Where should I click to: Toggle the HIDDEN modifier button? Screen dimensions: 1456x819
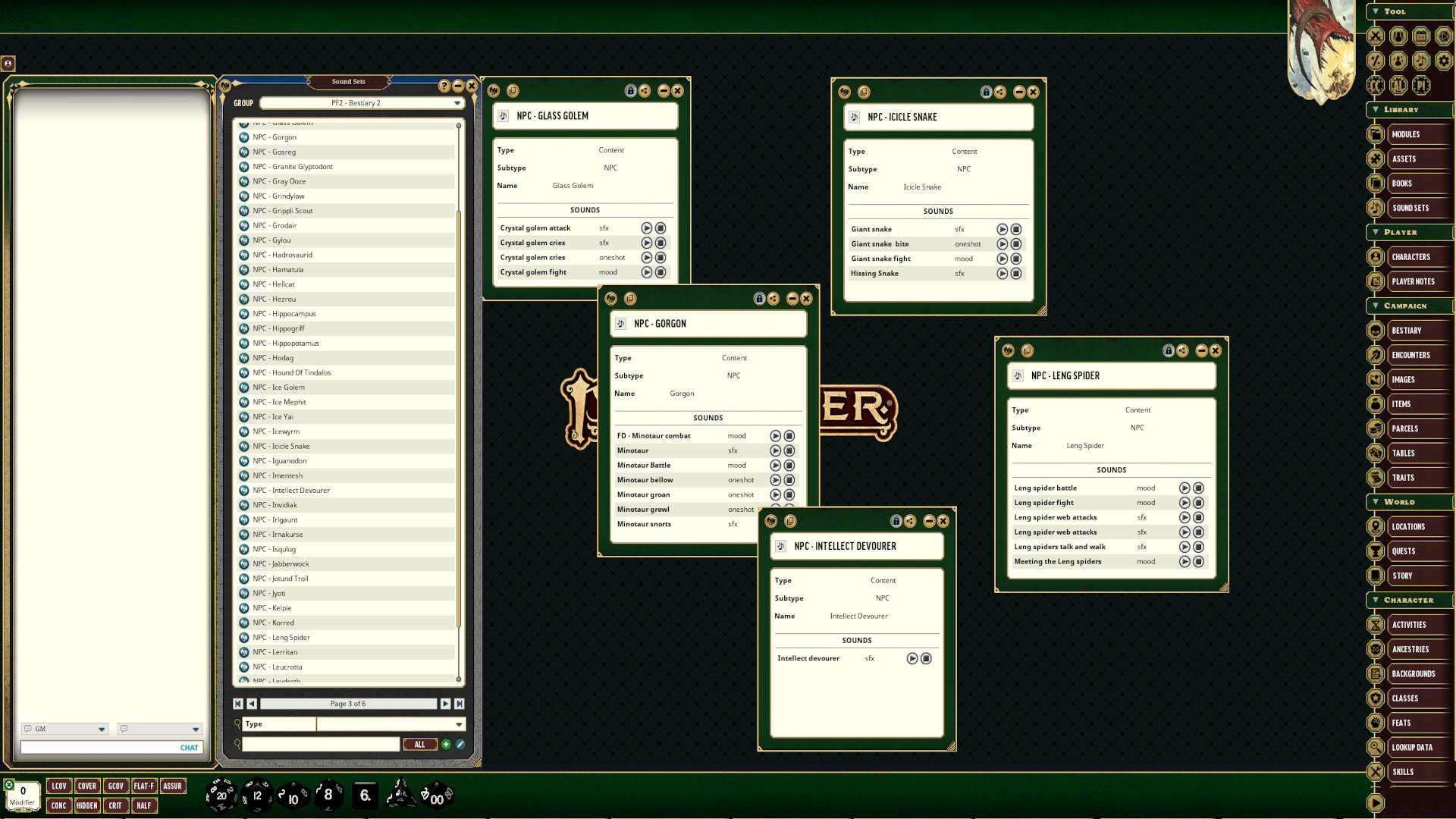(87, 805)
